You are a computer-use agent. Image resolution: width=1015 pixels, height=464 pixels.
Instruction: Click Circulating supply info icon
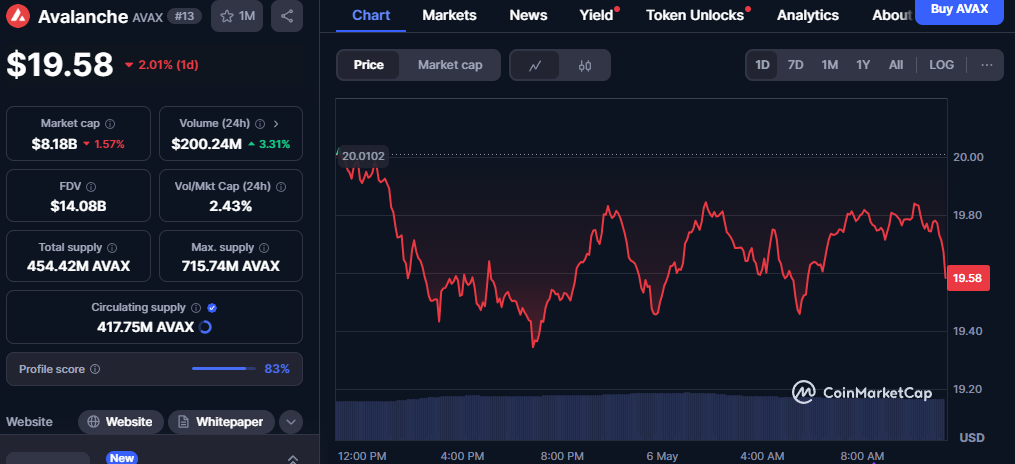coord(196,308)
